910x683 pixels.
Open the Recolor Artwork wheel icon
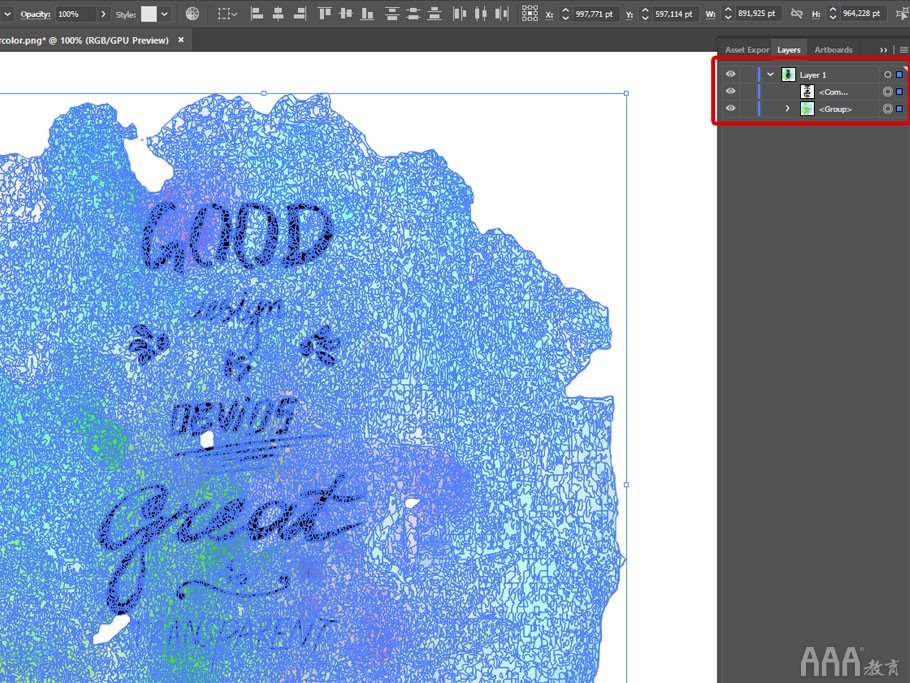(x=192, y=14)
